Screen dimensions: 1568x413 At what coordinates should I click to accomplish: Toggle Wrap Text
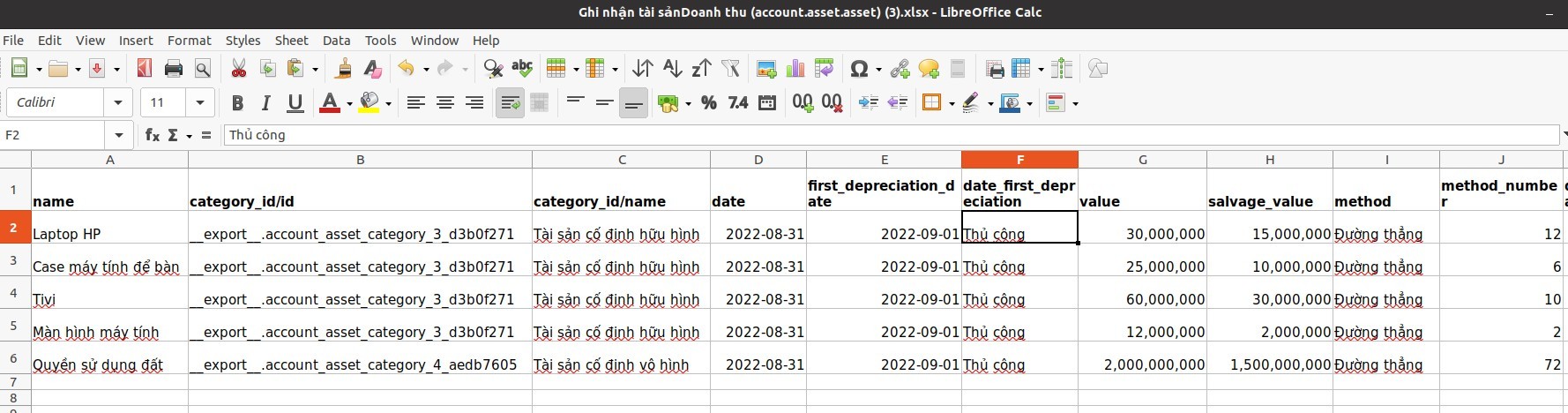pos(511,103)
